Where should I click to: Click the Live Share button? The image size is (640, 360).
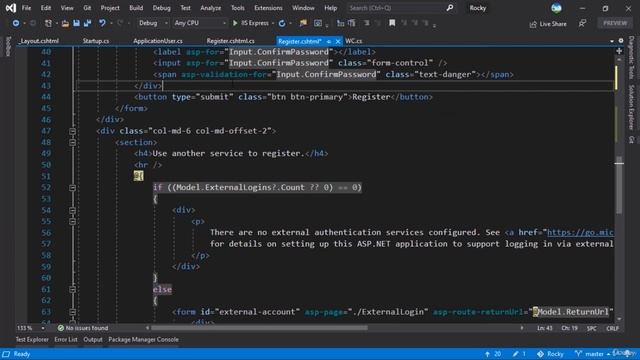click(x=548, y=24)
